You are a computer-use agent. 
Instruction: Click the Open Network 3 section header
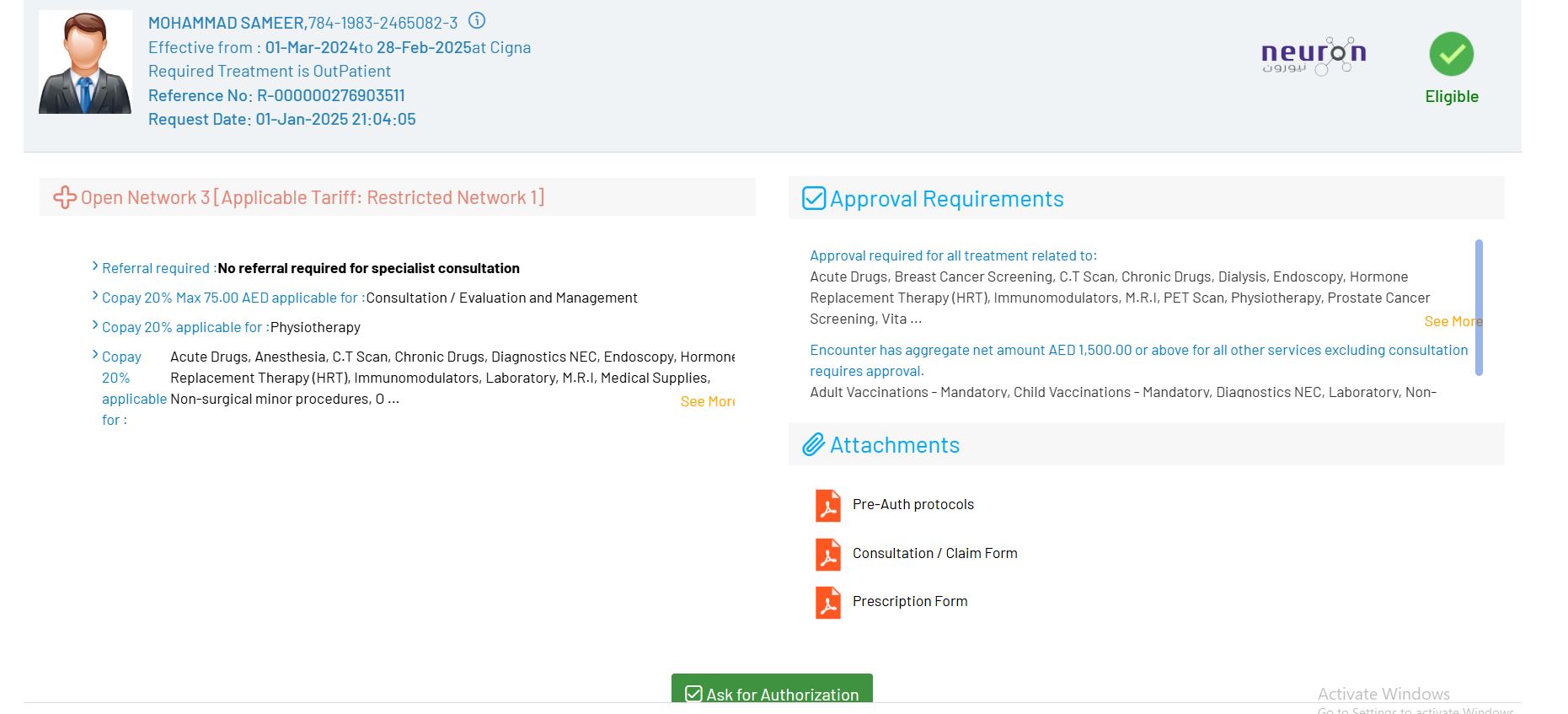313,198
